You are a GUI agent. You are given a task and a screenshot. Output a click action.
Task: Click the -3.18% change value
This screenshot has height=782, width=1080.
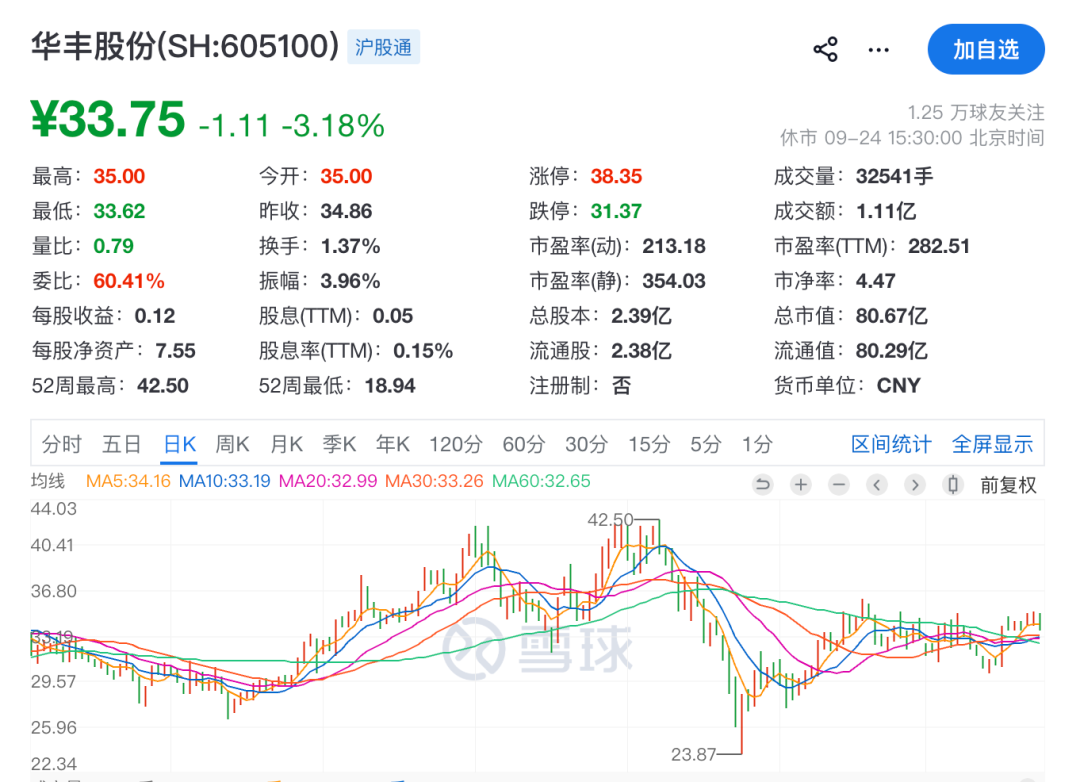(333, 126)
